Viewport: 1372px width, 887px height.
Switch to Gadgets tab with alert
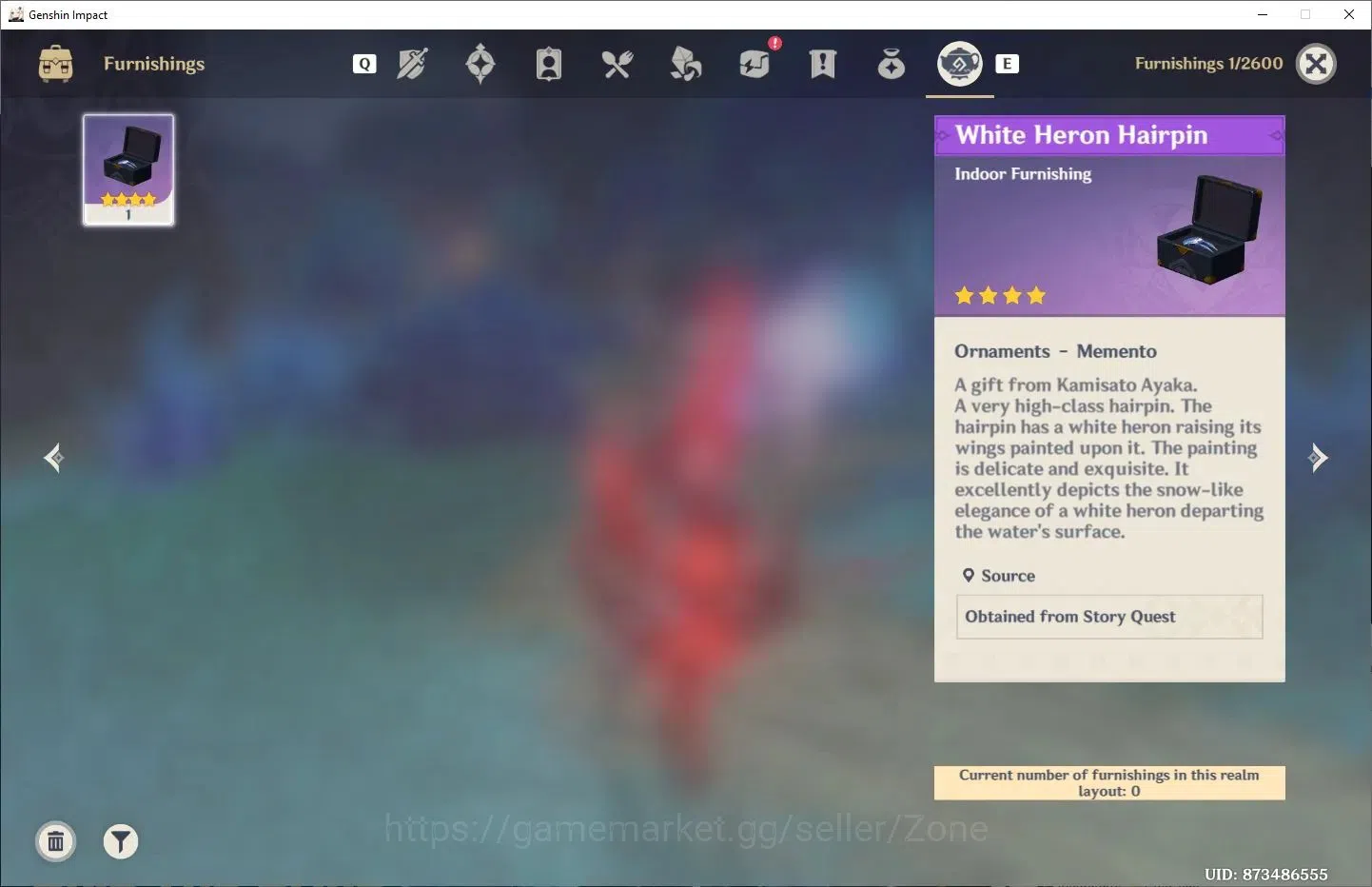[x=756, y=62]
